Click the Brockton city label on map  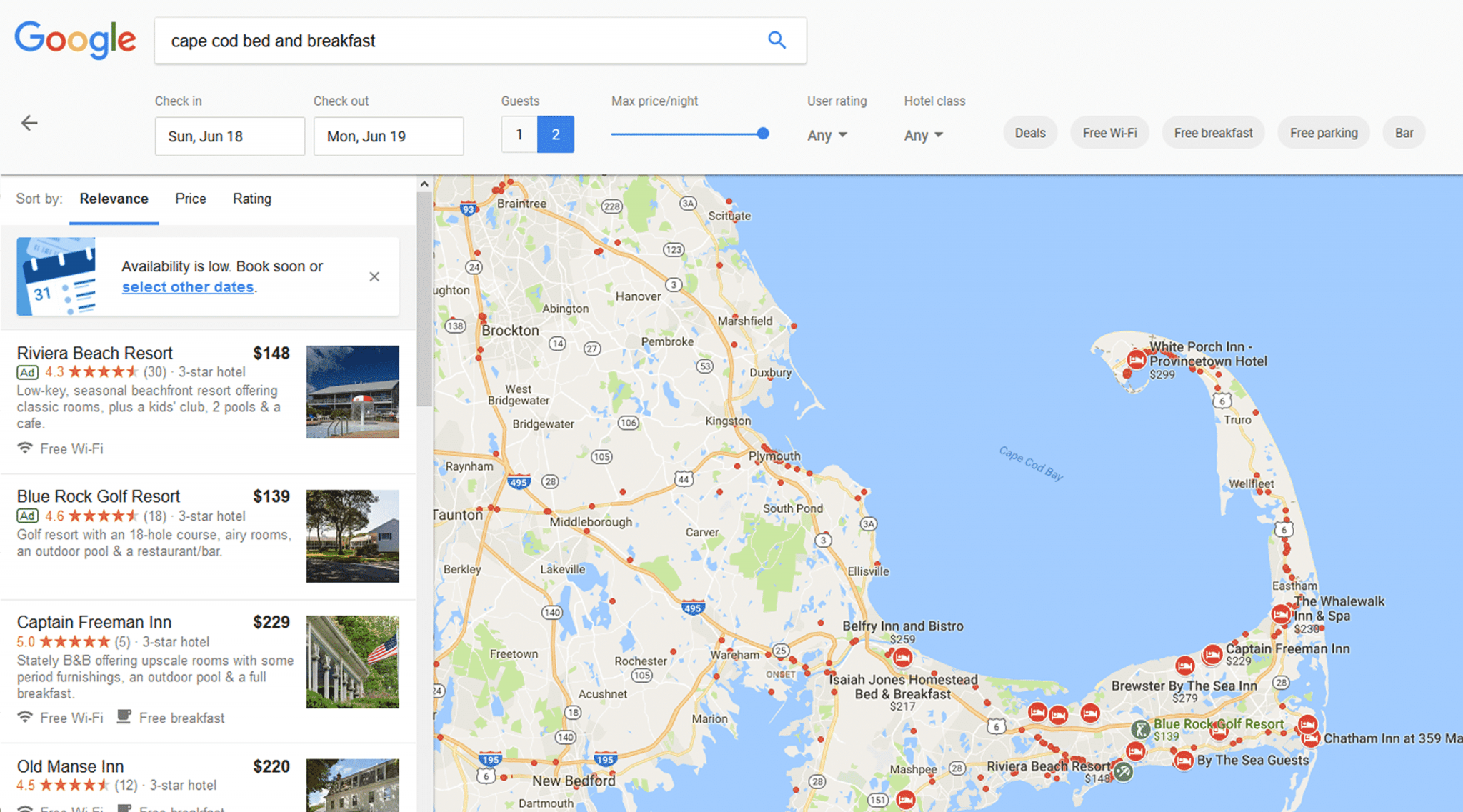510,330
